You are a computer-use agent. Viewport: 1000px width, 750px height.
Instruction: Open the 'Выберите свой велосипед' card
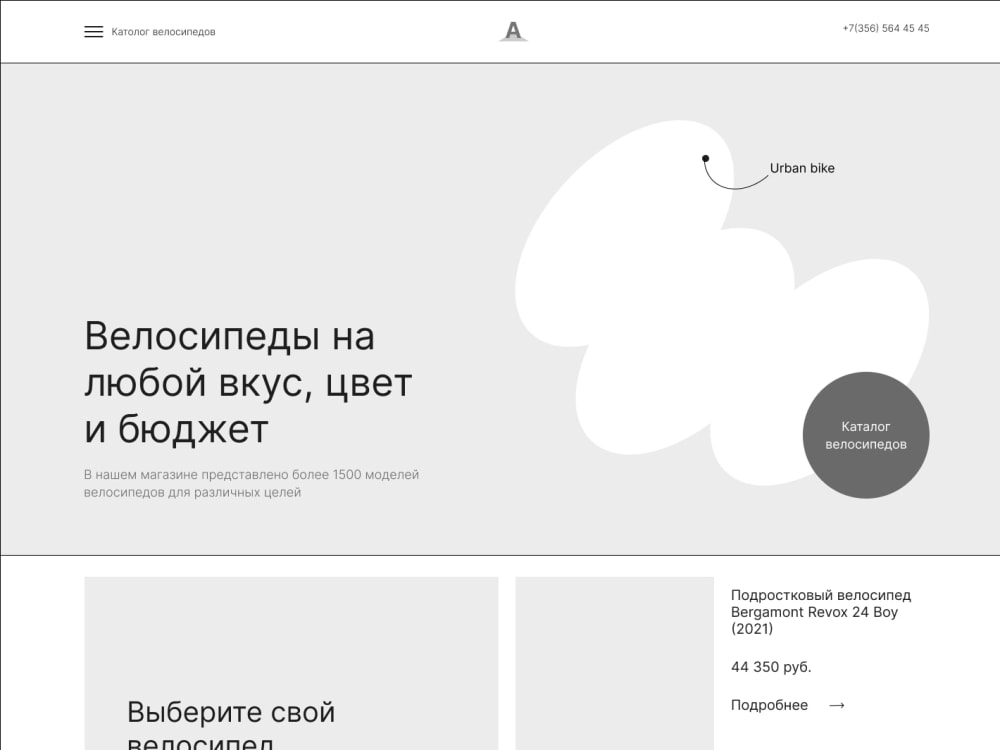point(291,663)
